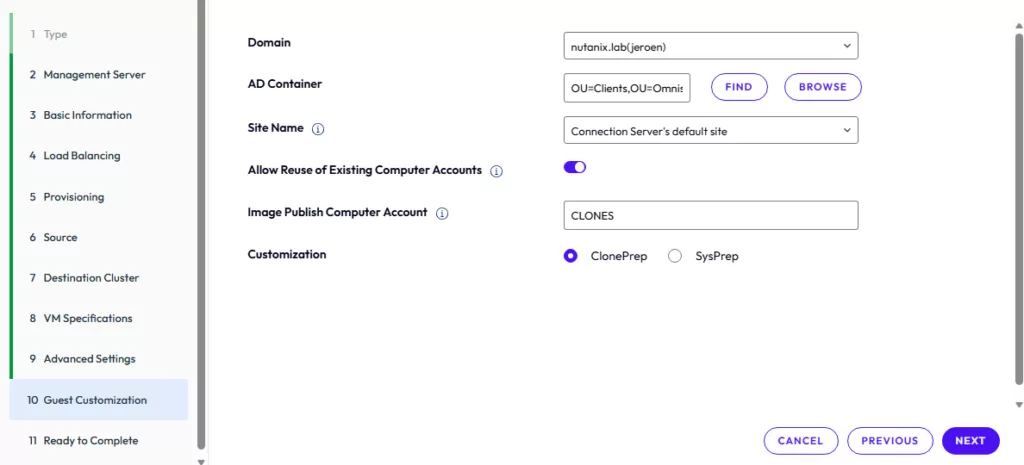Cancel the wizard with CANCEL button
The height and width of the screenshot is (465, 1024).
[x=800, y=441]
